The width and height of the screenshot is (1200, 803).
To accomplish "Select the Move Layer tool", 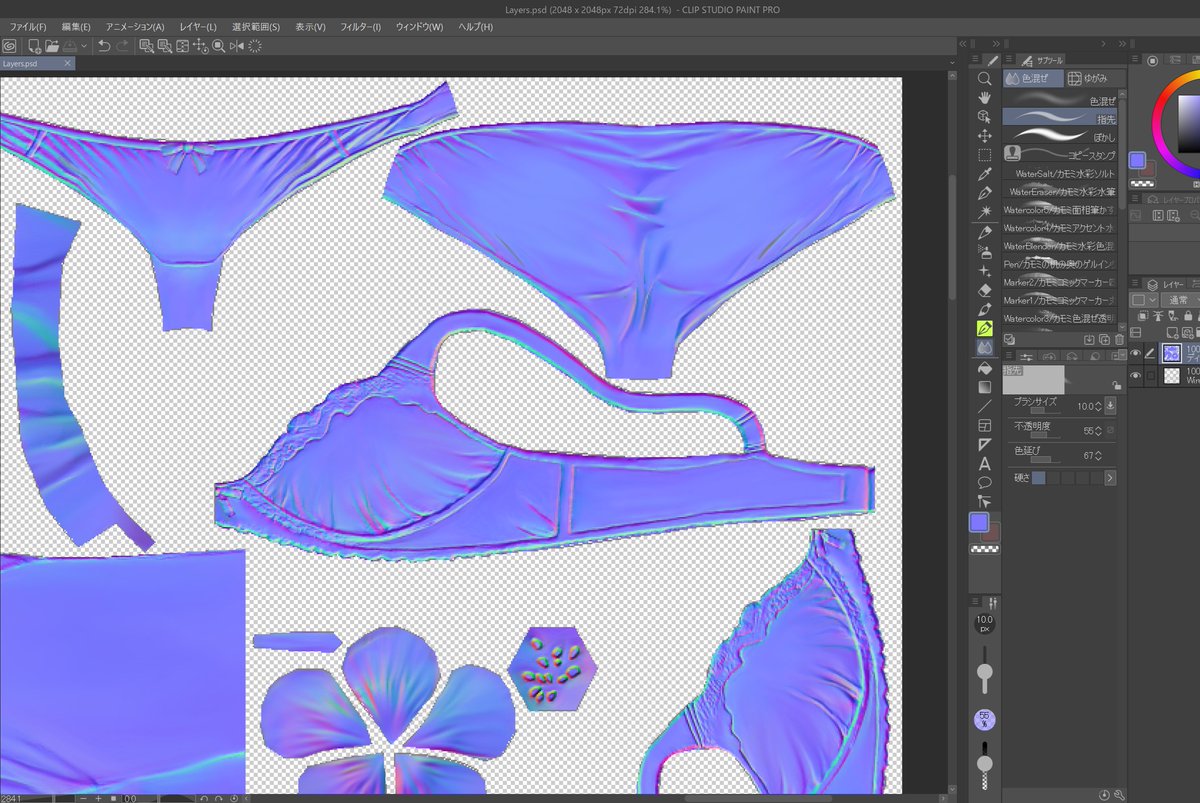I will coord(984,136).
